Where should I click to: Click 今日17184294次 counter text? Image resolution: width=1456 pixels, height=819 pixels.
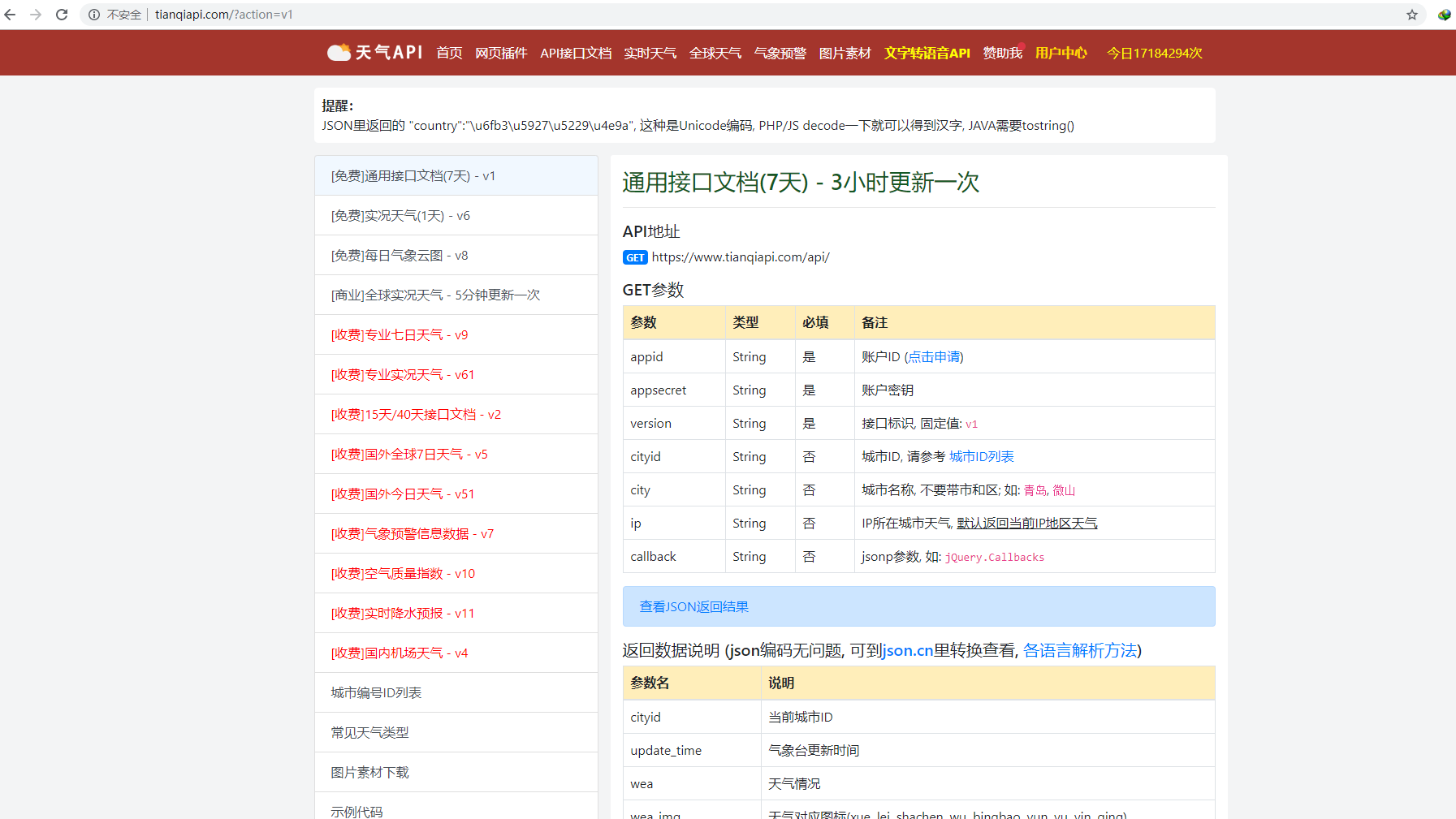coord(1154,53)
